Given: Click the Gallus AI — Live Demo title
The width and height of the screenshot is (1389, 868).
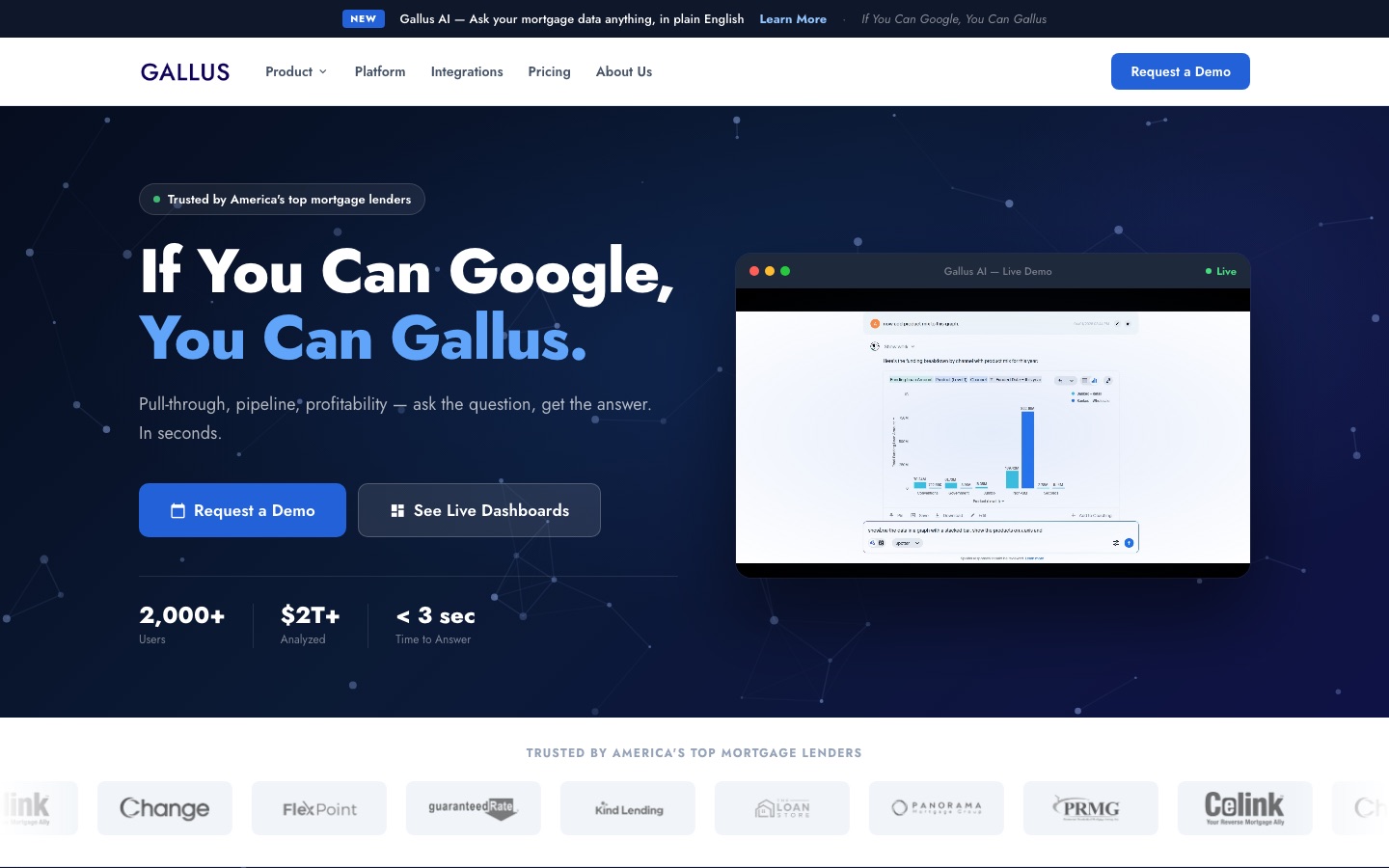Looking at the screenshot, I should pos(997,271).
